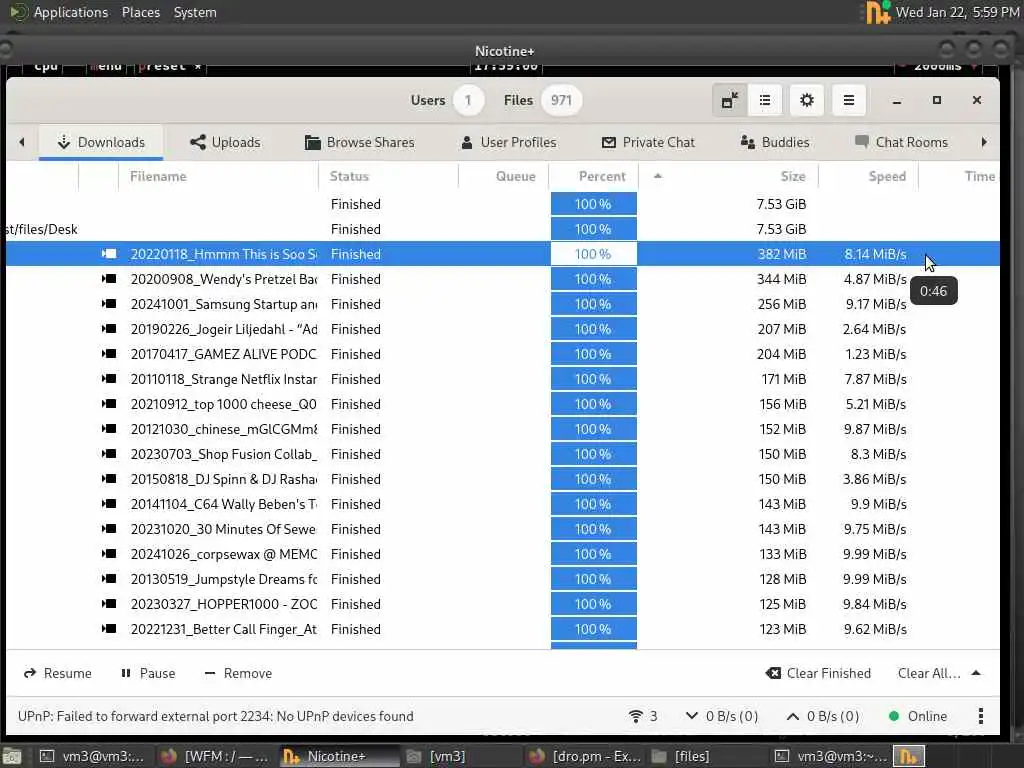
Task: Sort by the Queue column header
Action: pyautogui.click(x=504, y=176)
